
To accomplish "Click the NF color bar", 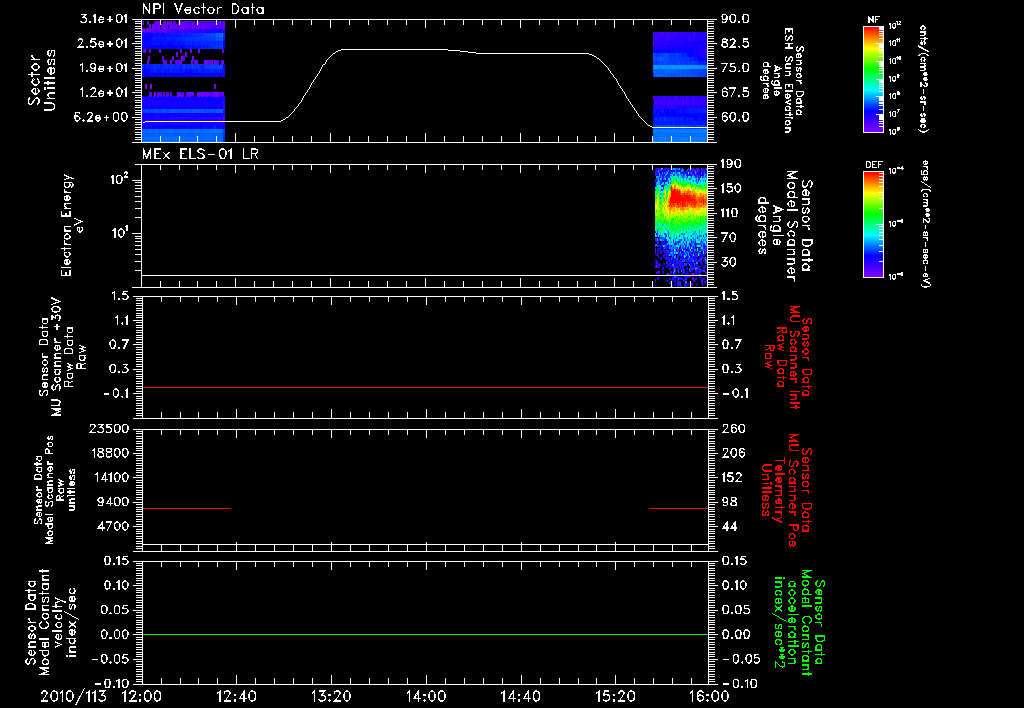I will (x=874, y=79).
